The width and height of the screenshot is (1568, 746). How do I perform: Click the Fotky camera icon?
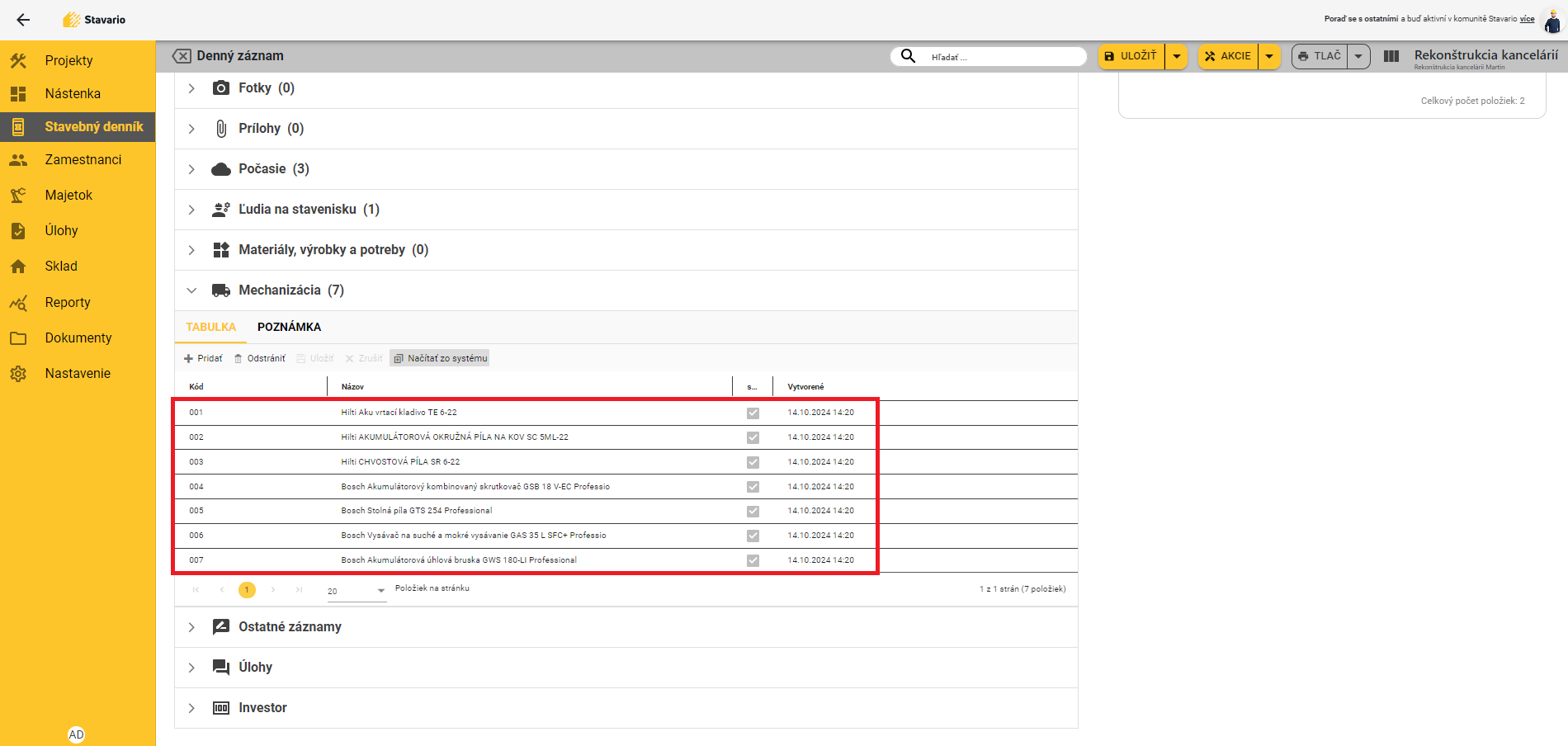[221, 87]
